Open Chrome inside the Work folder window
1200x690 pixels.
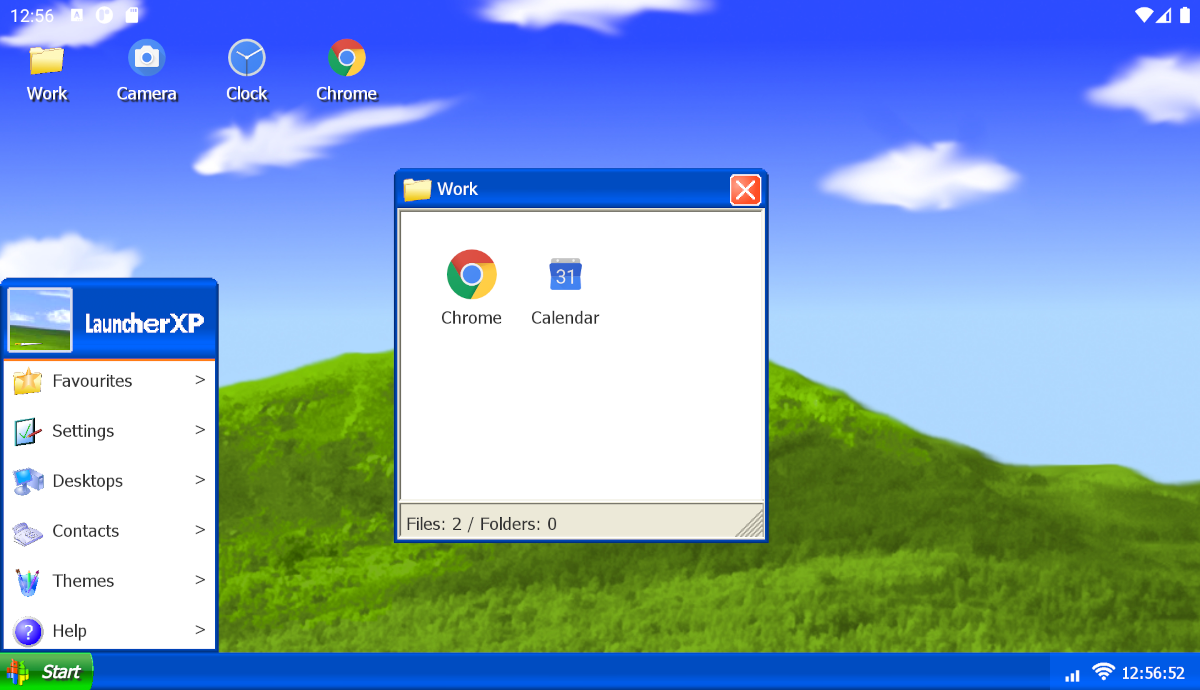(471, 288)
